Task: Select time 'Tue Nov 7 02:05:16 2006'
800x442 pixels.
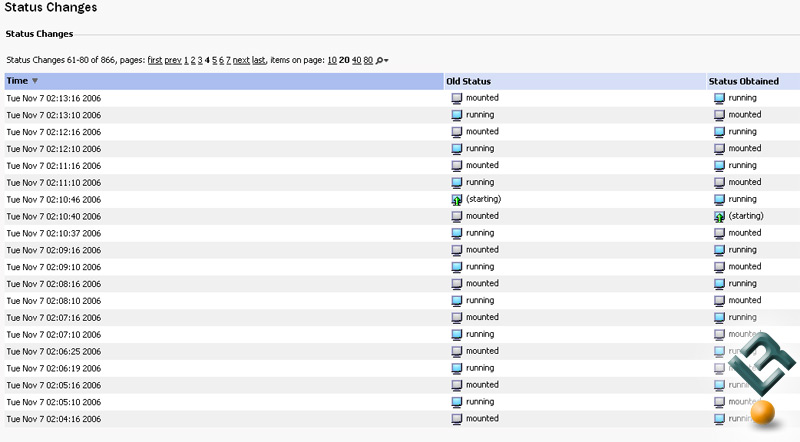Action: point(54,385)
